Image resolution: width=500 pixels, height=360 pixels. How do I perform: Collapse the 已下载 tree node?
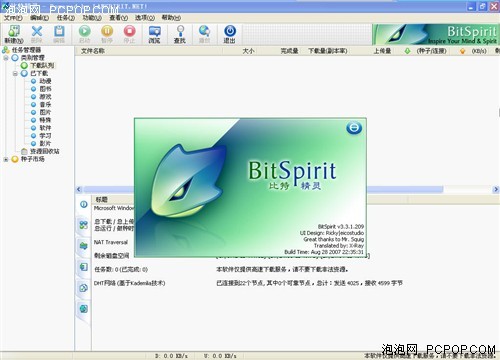tap(15, 73)
